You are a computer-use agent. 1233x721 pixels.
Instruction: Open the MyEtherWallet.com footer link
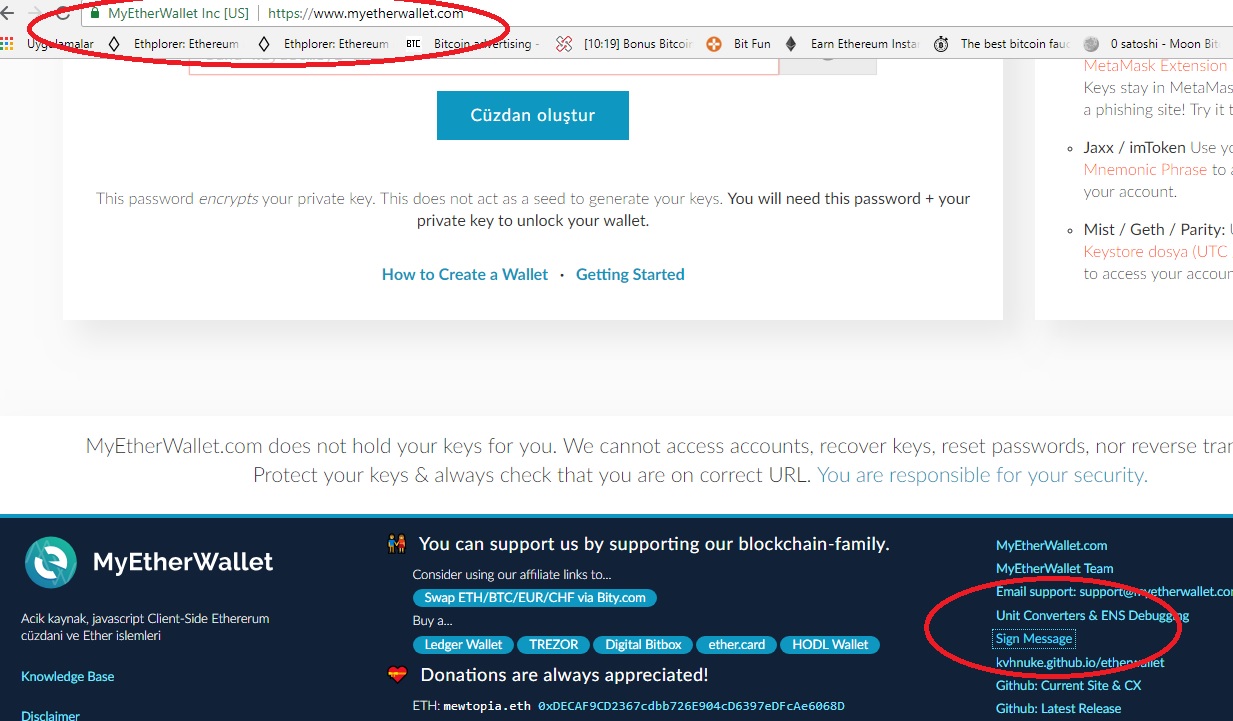click(x=1051, y=546)
